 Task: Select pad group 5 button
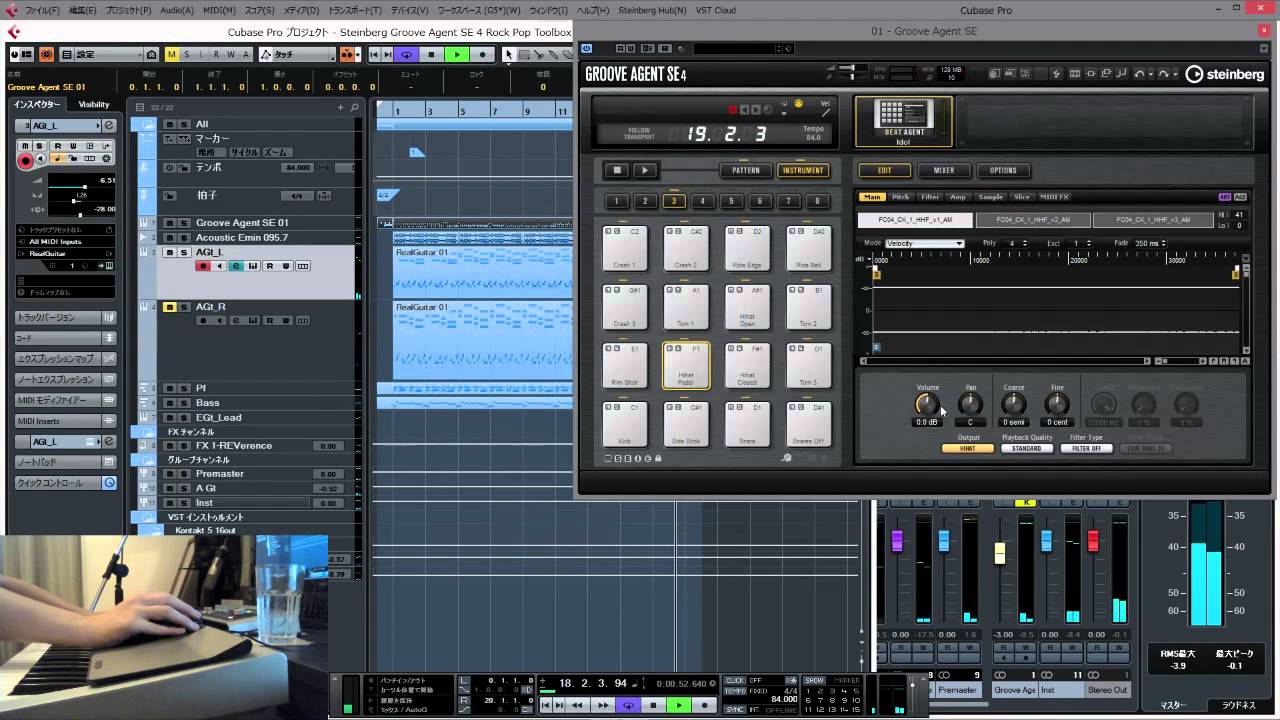[x=731, y=201]
